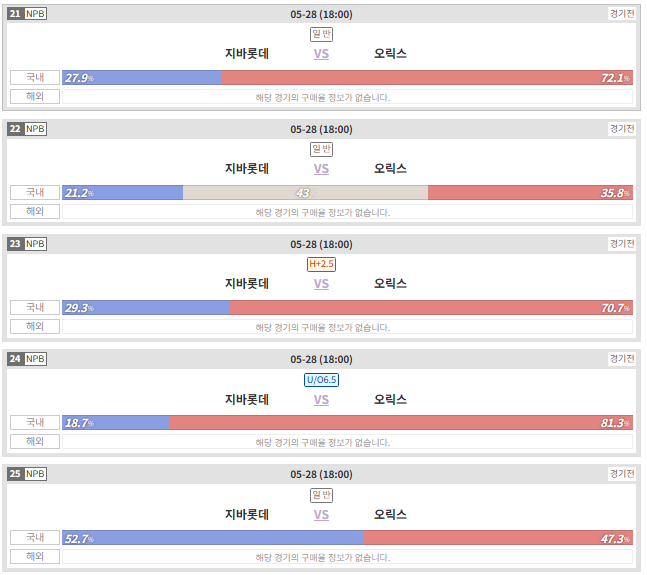The width and height of the screenshot is (647, 575).
Task: Click the 일반 badge in match 21
Action: [321, 34]
